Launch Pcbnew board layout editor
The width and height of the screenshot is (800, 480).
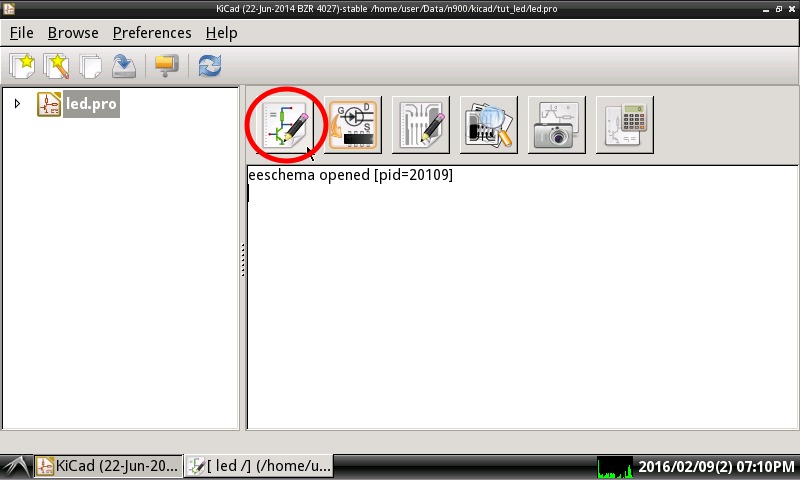tap(421, 125)
